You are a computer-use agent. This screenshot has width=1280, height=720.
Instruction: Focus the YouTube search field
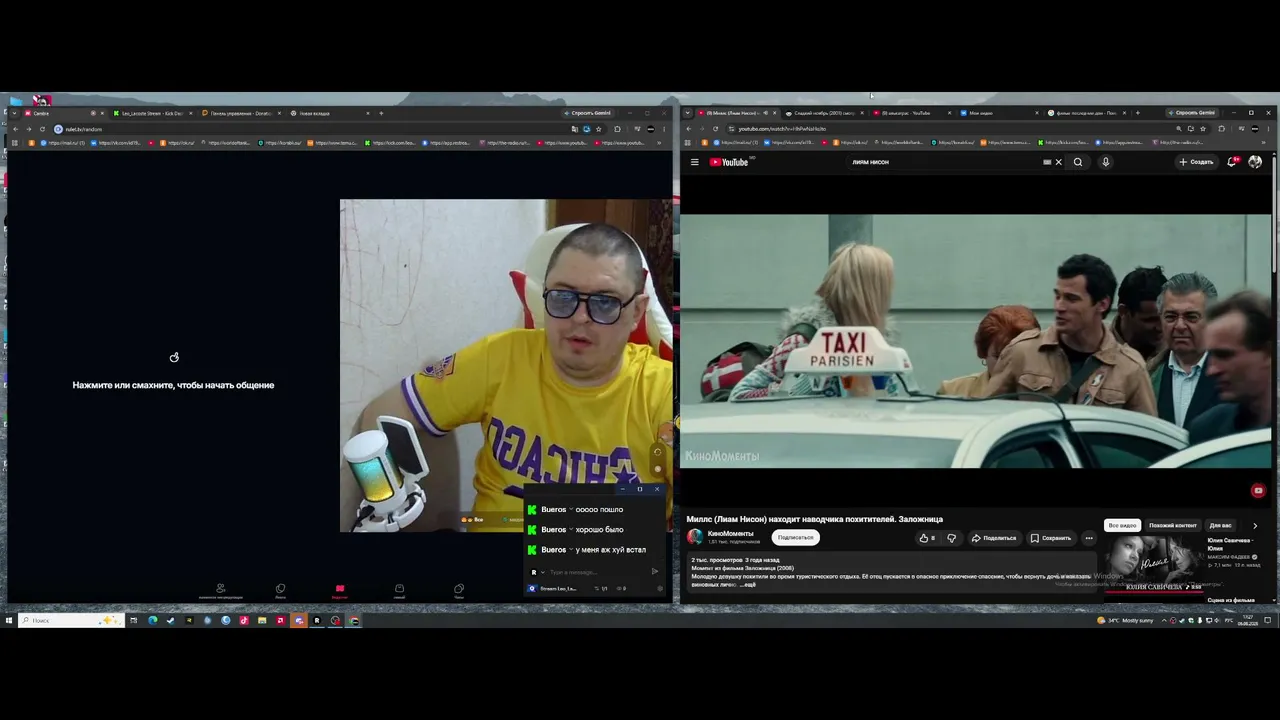944,162
